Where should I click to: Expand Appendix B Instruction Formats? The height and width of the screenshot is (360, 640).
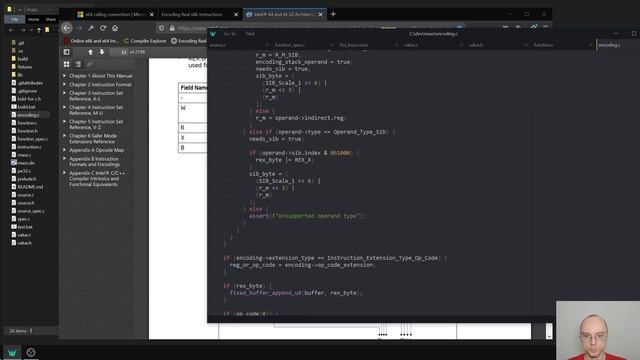coord(64,159)
